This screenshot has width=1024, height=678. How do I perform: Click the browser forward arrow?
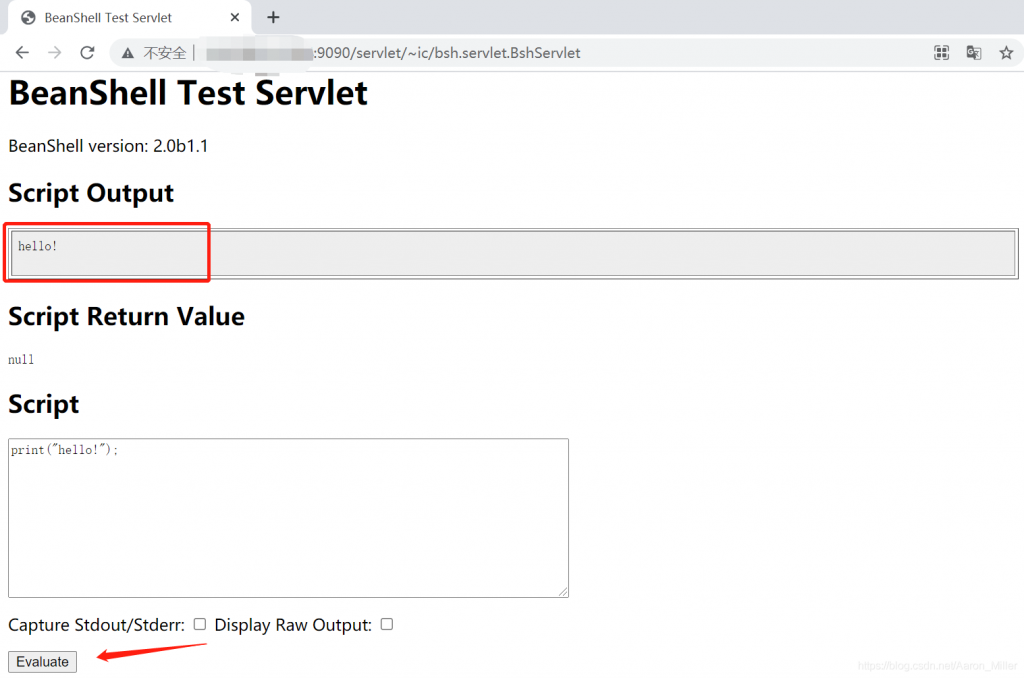pos(55,53)
